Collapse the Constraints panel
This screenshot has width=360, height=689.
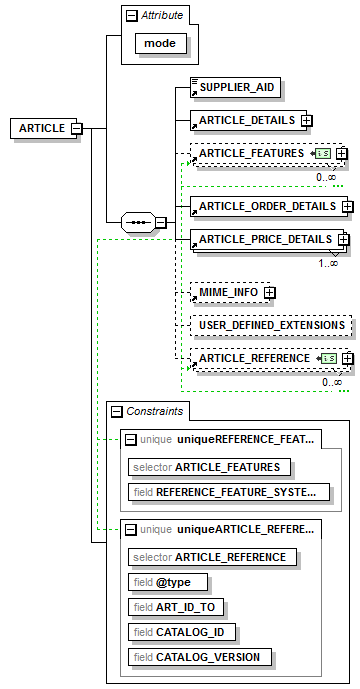[x=116, y=412]
